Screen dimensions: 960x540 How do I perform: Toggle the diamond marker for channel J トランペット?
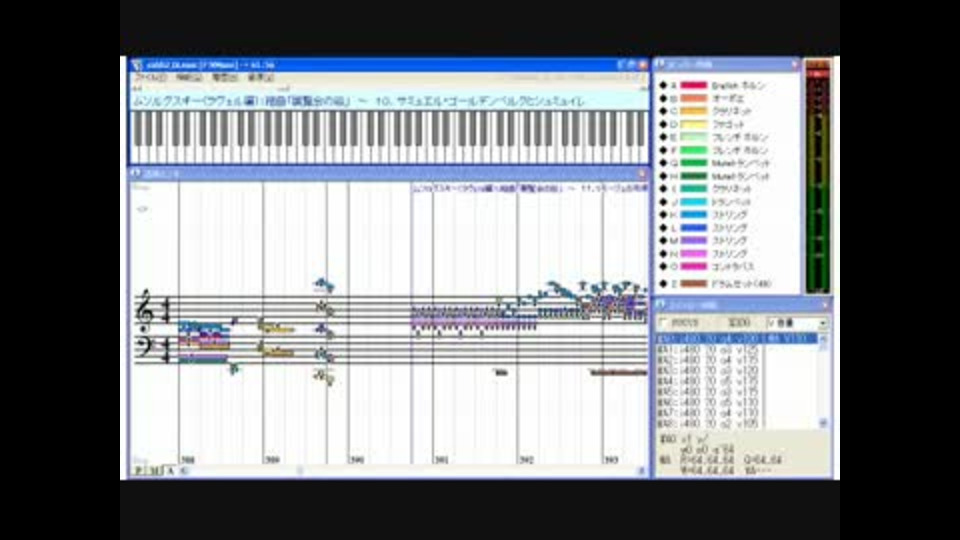tap(663, 201)
